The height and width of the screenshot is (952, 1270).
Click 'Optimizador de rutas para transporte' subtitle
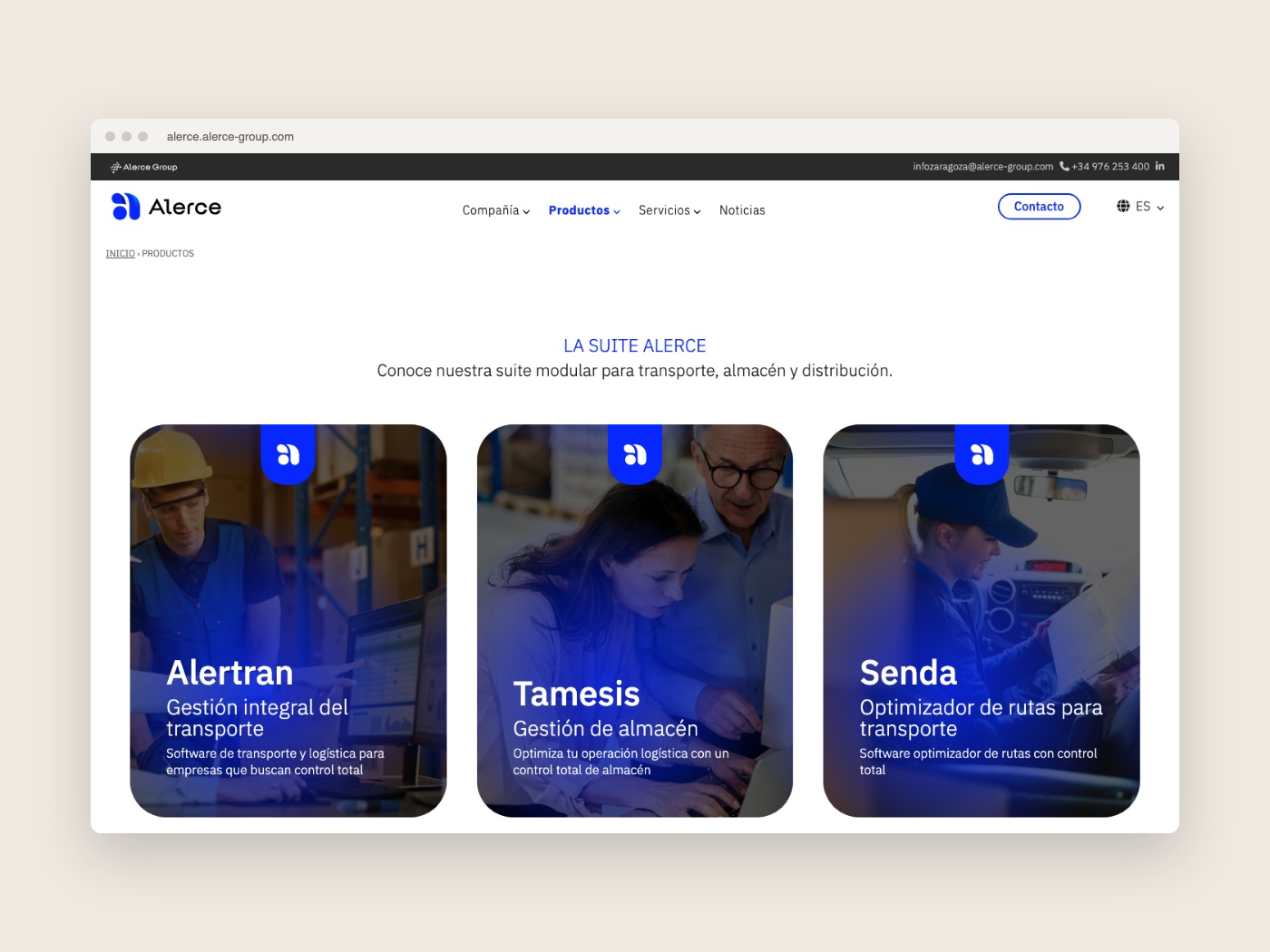981,718
